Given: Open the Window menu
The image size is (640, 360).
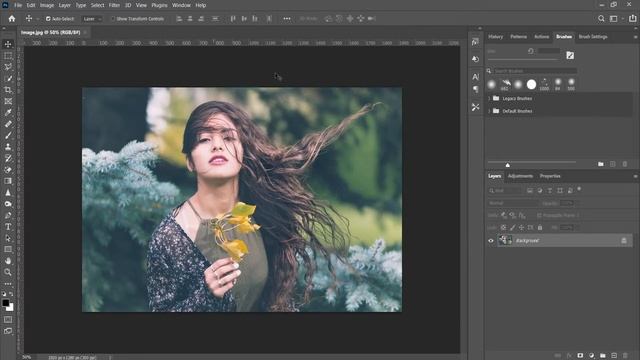Looking at the screenshot, I should (181, 5).
